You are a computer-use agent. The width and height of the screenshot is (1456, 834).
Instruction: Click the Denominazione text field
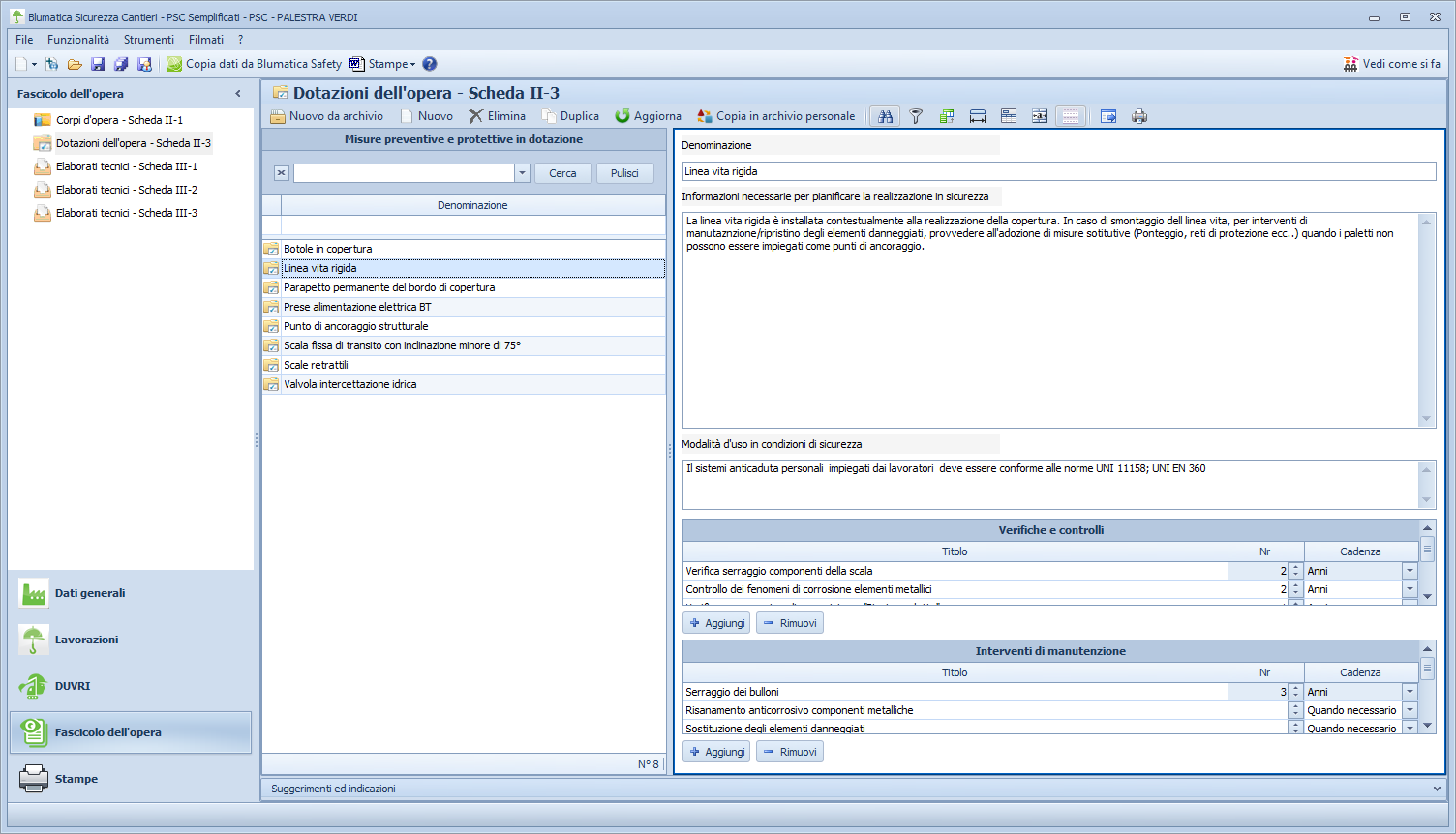pos(1057,171)
